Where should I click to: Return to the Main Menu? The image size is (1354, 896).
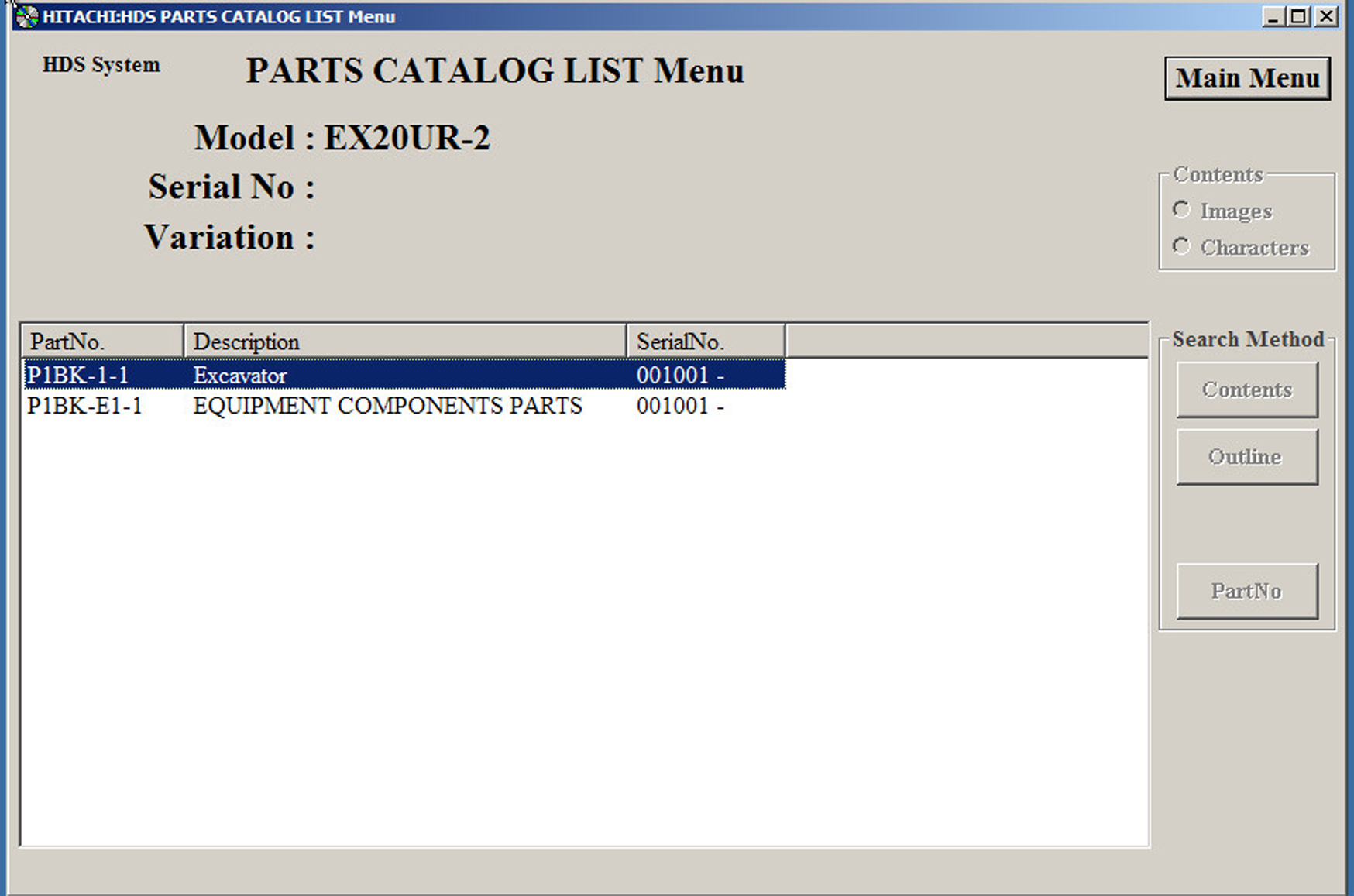coord(1246,78)
